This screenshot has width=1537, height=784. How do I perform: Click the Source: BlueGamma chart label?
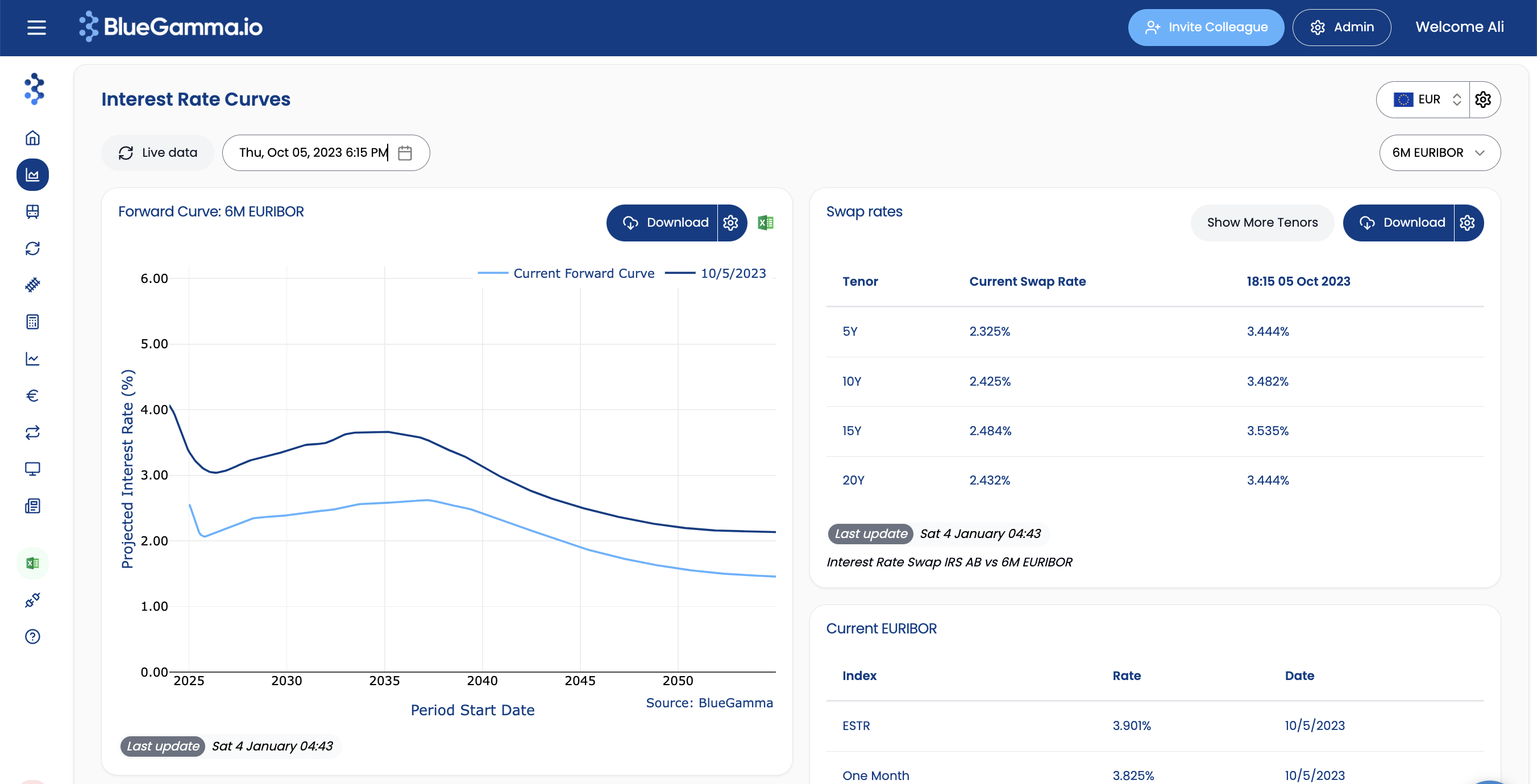tap(709, 703)
